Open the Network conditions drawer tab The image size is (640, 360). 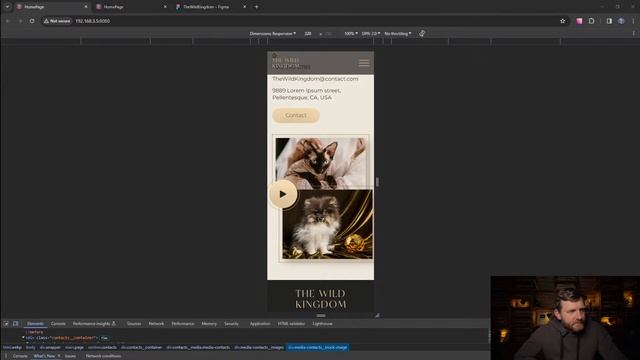click(103, 356)
